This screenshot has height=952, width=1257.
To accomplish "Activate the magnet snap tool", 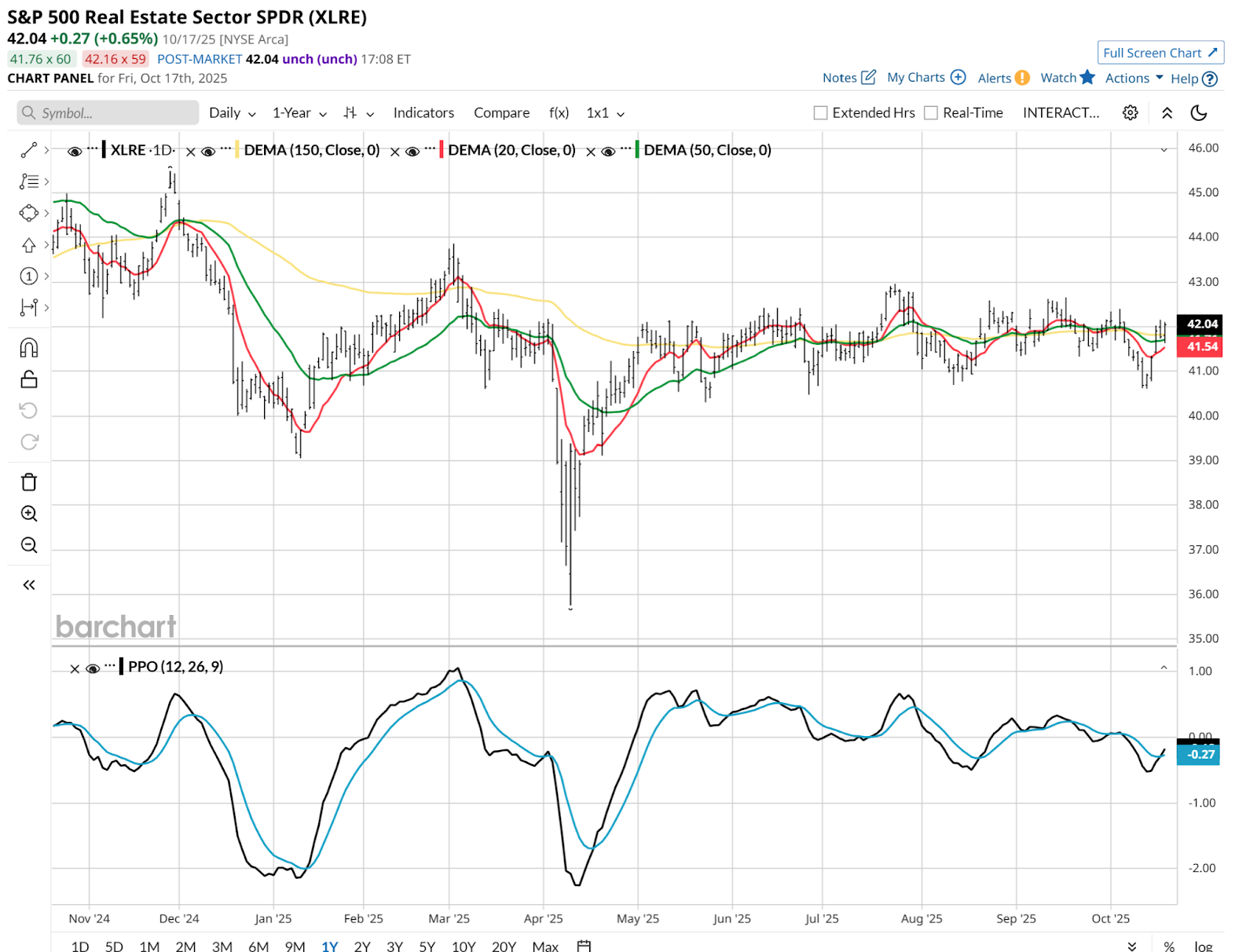I will [x=29, y=348].
